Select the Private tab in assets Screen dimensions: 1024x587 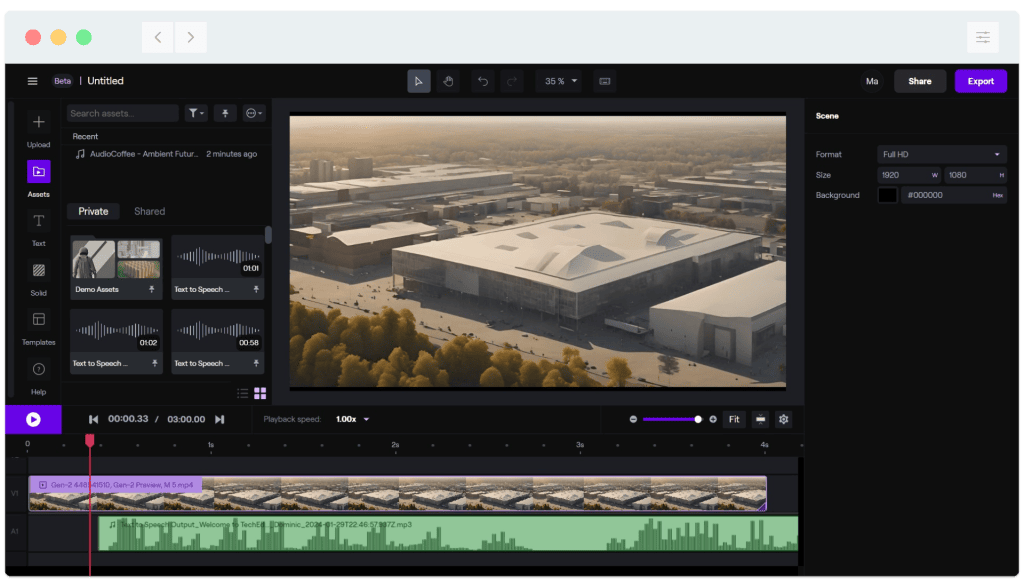[x=93, y=211]
